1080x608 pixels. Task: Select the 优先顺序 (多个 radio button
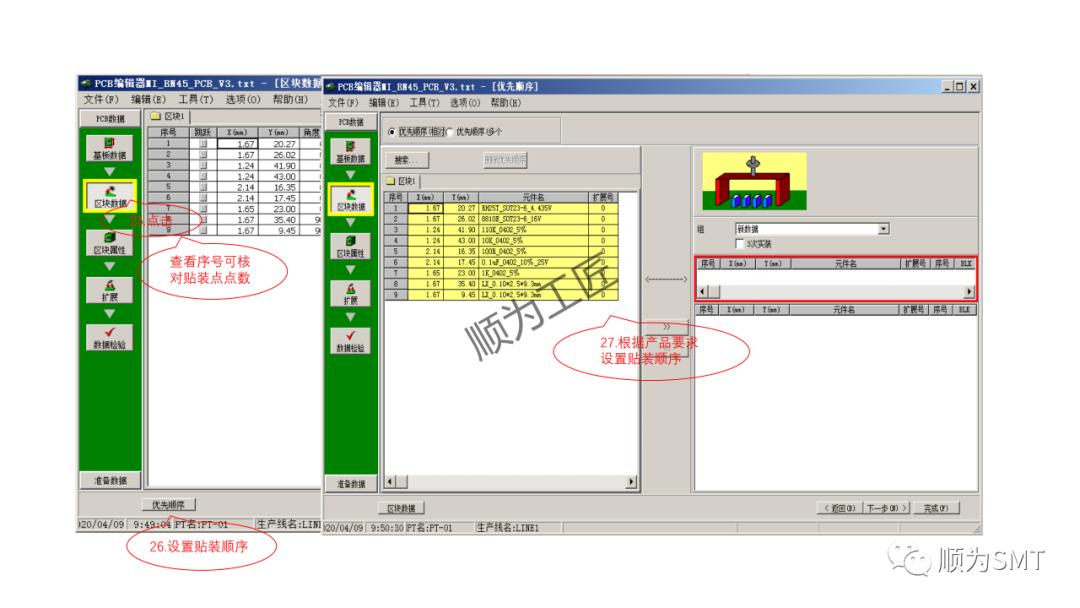click(x=450, y=132)
